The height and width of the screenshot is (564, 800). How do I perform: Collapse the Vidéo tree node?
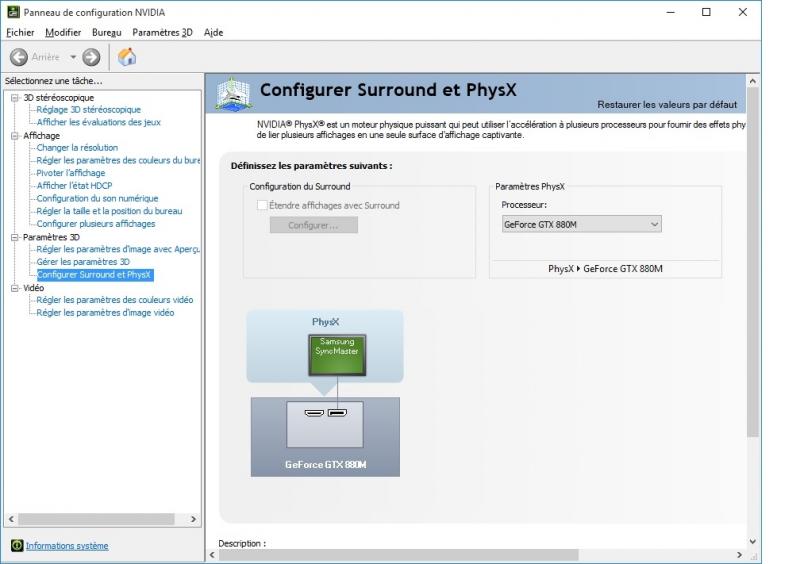point(15,288)
